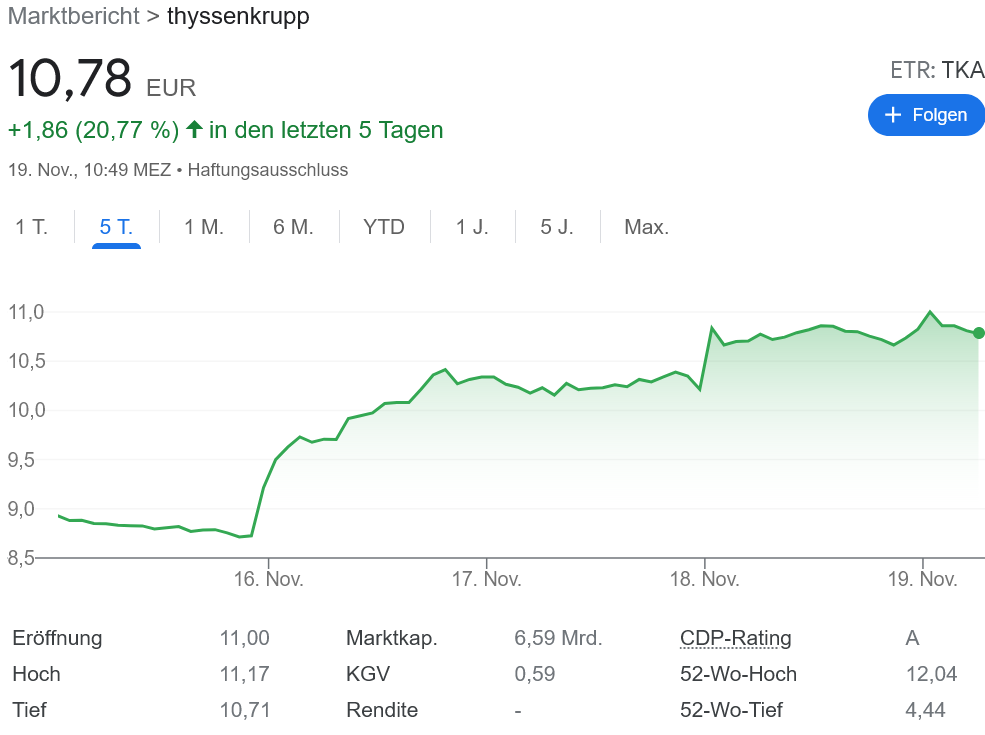
Task: Click the CDP-Rating label for details
Action: 735,638
